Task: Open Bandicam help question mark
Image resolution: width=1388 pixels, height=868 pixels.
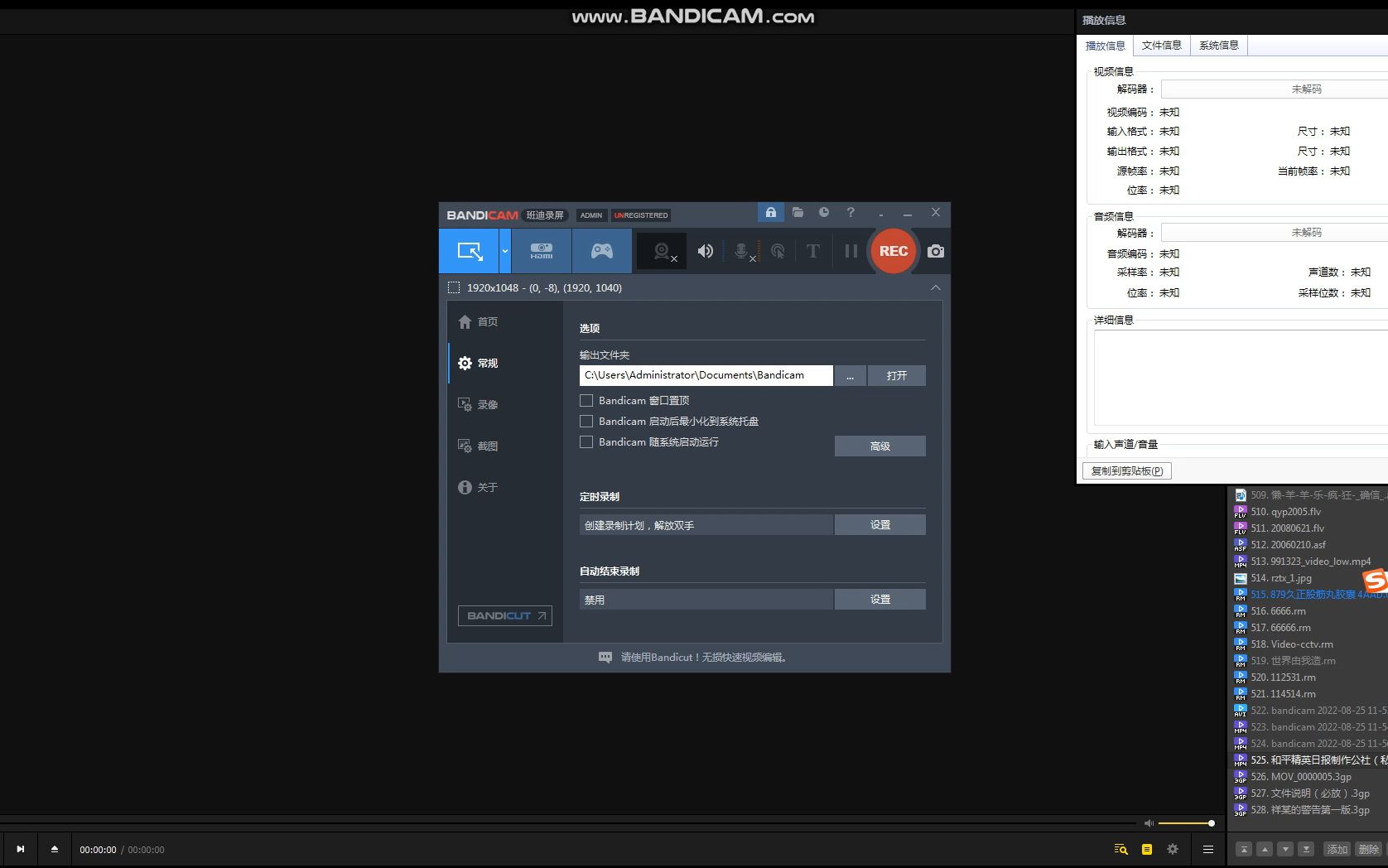Action: [851, 213]
